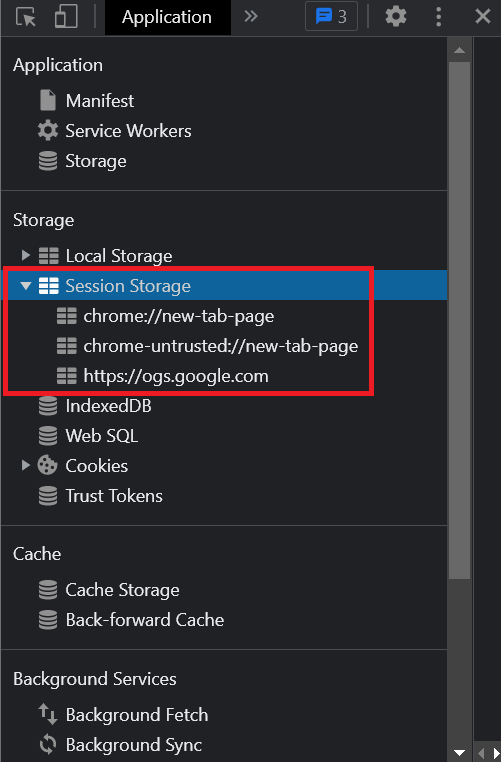Open the 3 issues message counter
501x762 pixels.
tap(331, 17)
